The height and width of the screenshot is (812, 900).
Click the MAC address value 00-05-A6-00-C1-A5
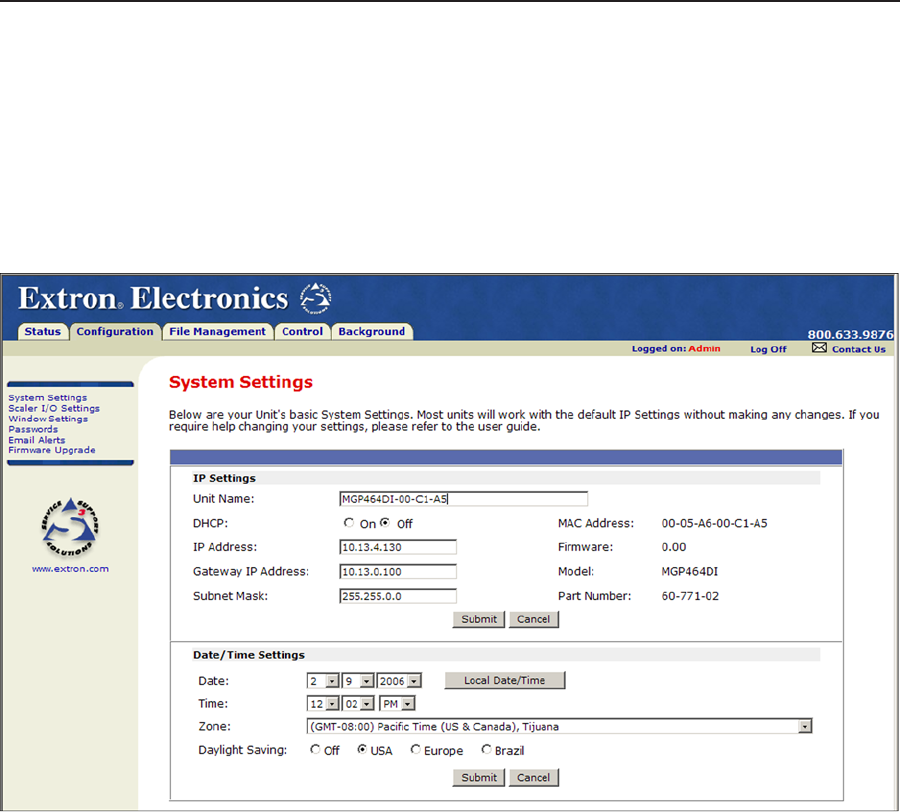click(x=714, y=523)
